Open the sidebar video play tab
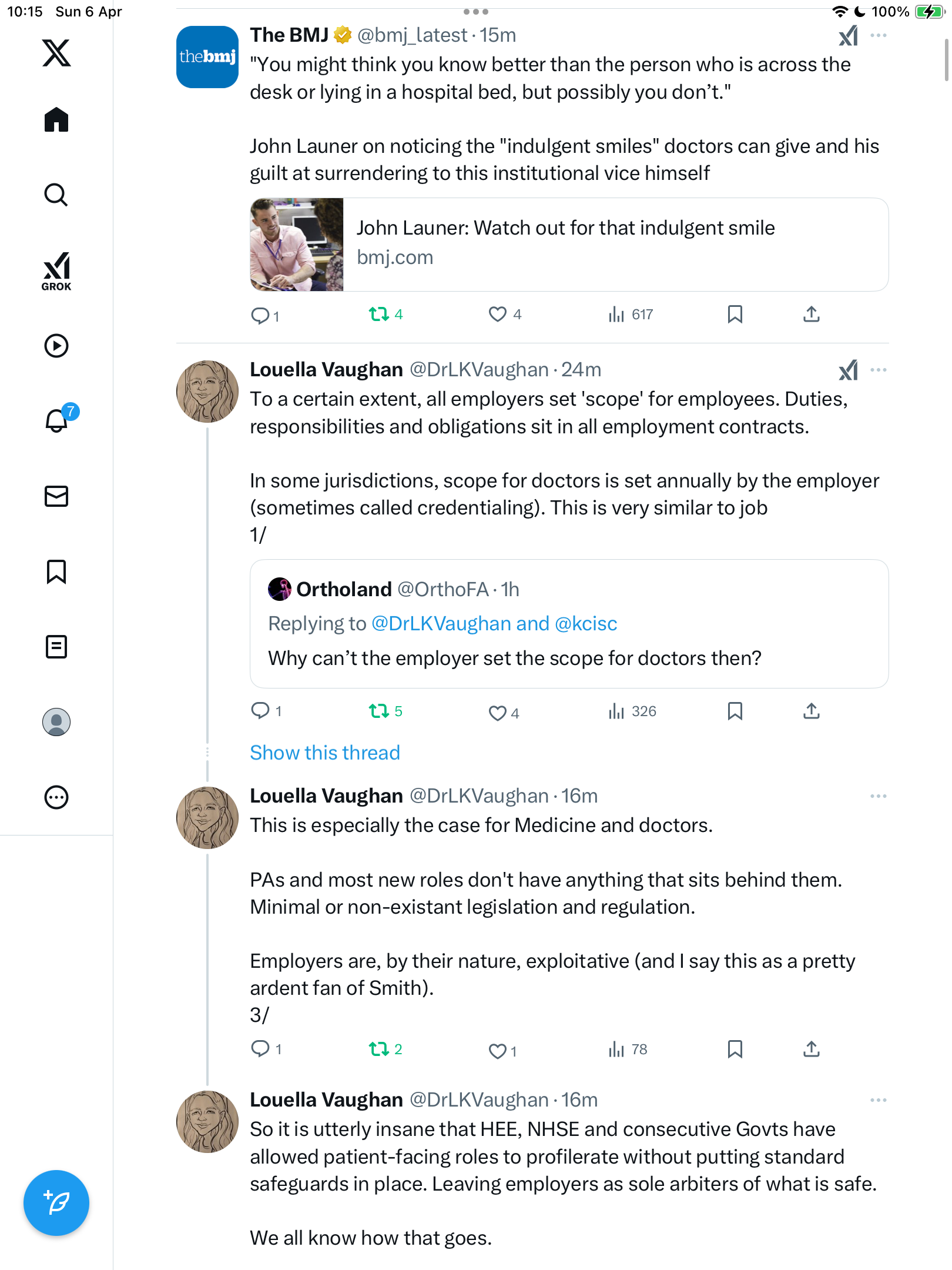 pos(56,346)
